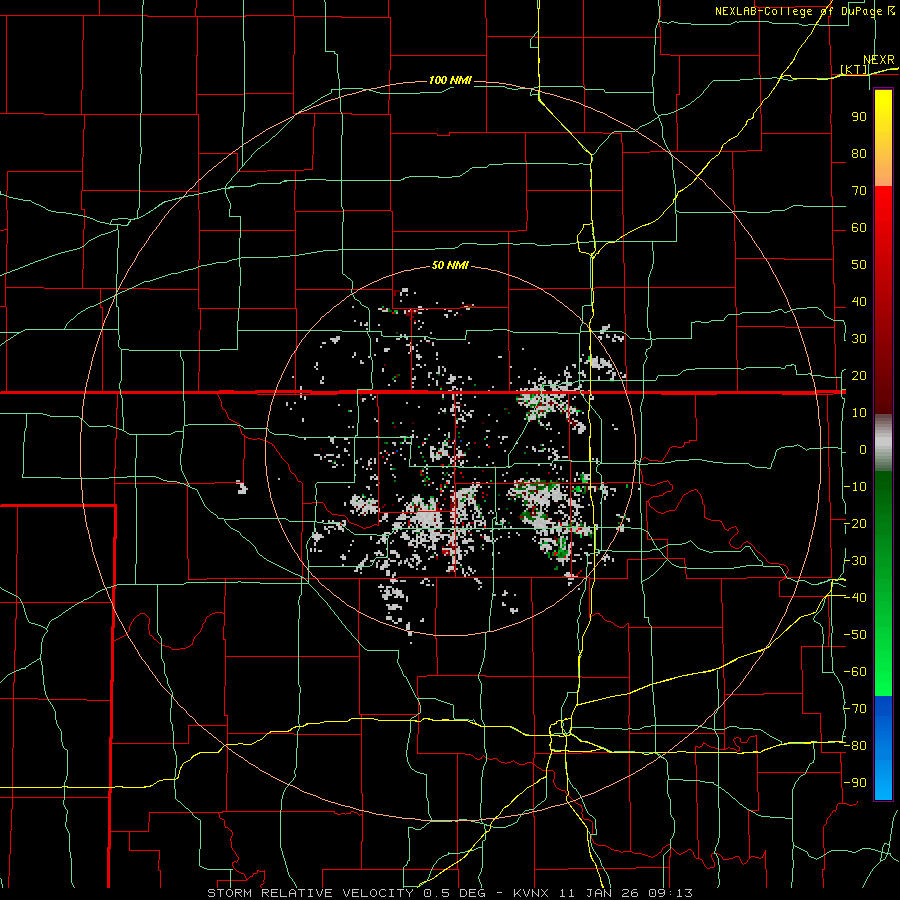Screen dimensions: 900x900
Task: Click the "50 NMI" range ring label
Action: pos(451,265)
